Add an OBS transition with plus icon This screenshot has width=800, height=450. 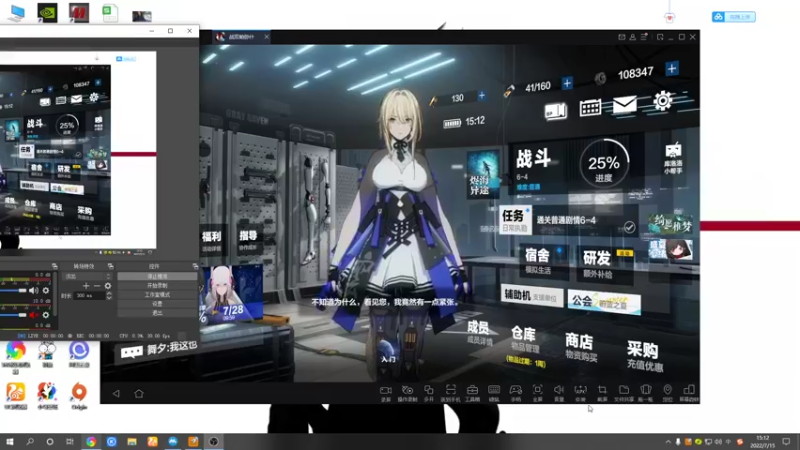point(86,286)
